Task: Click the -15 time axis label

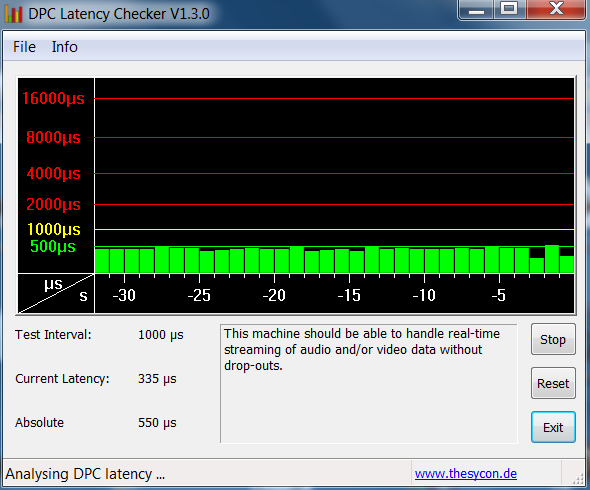Action: tap(349, 295)
